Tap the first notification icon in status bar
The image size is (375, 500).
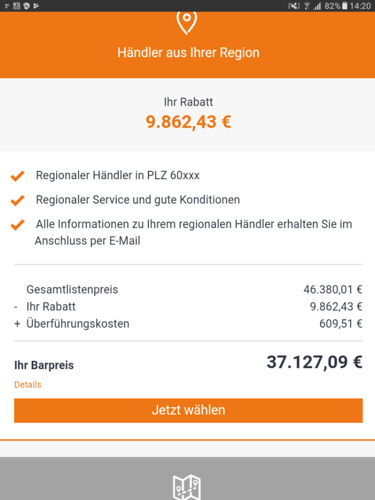[6, 6]
